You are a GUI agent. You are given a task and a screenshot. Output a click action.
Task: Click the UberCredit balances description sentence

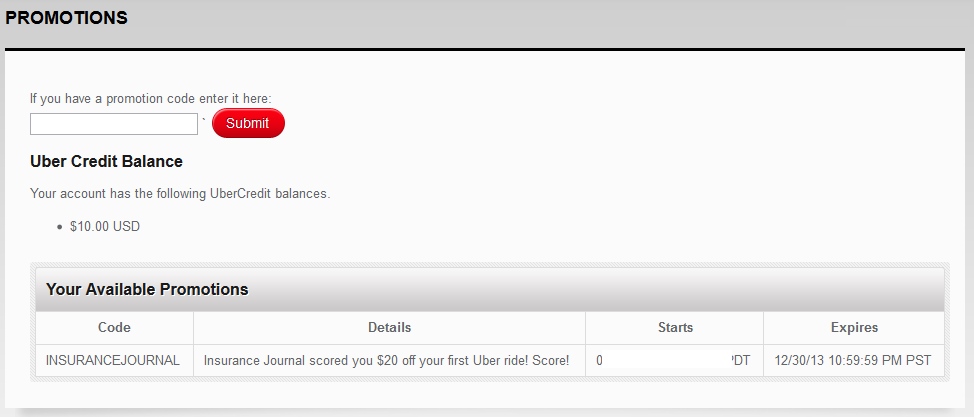[180, 193]
